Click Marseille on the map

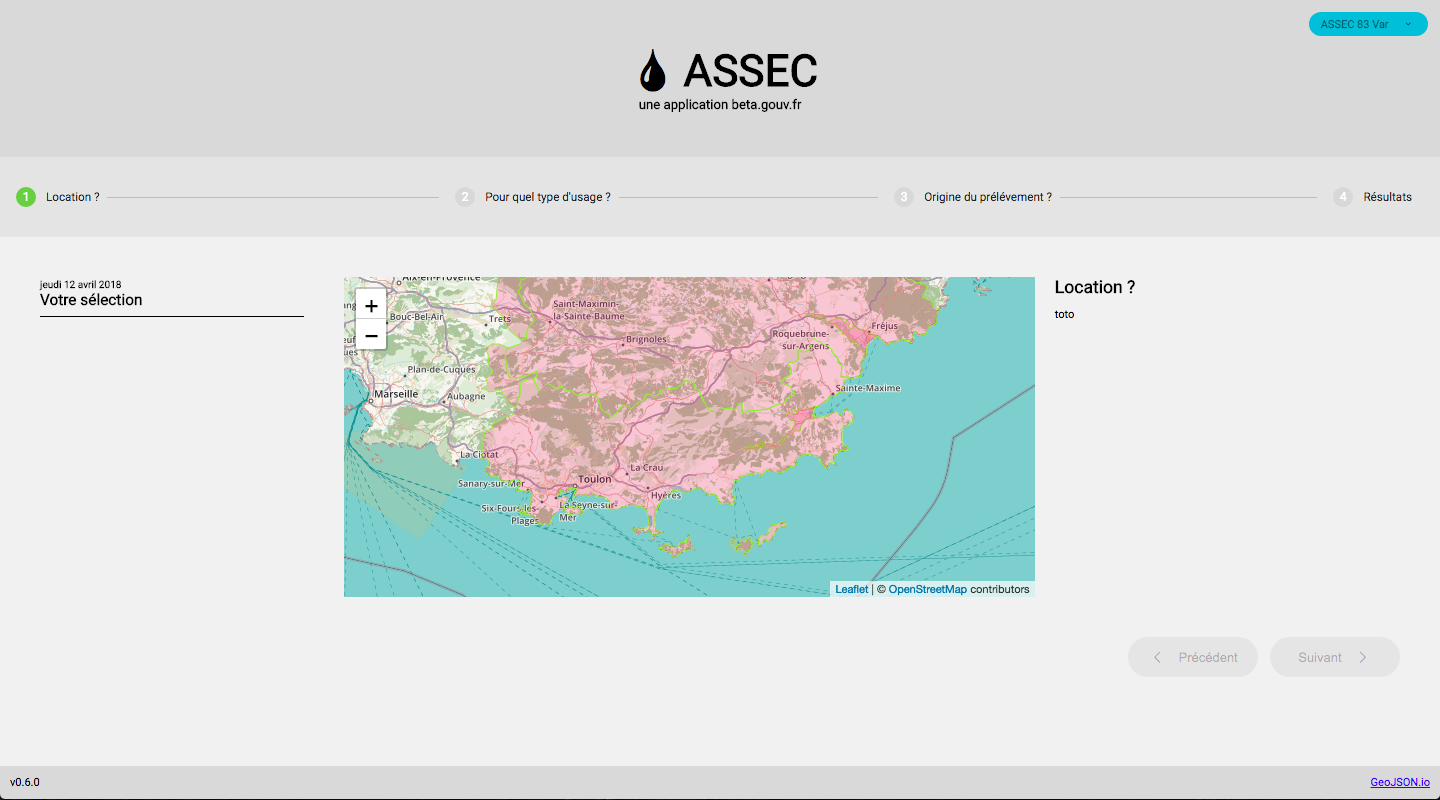396,394
